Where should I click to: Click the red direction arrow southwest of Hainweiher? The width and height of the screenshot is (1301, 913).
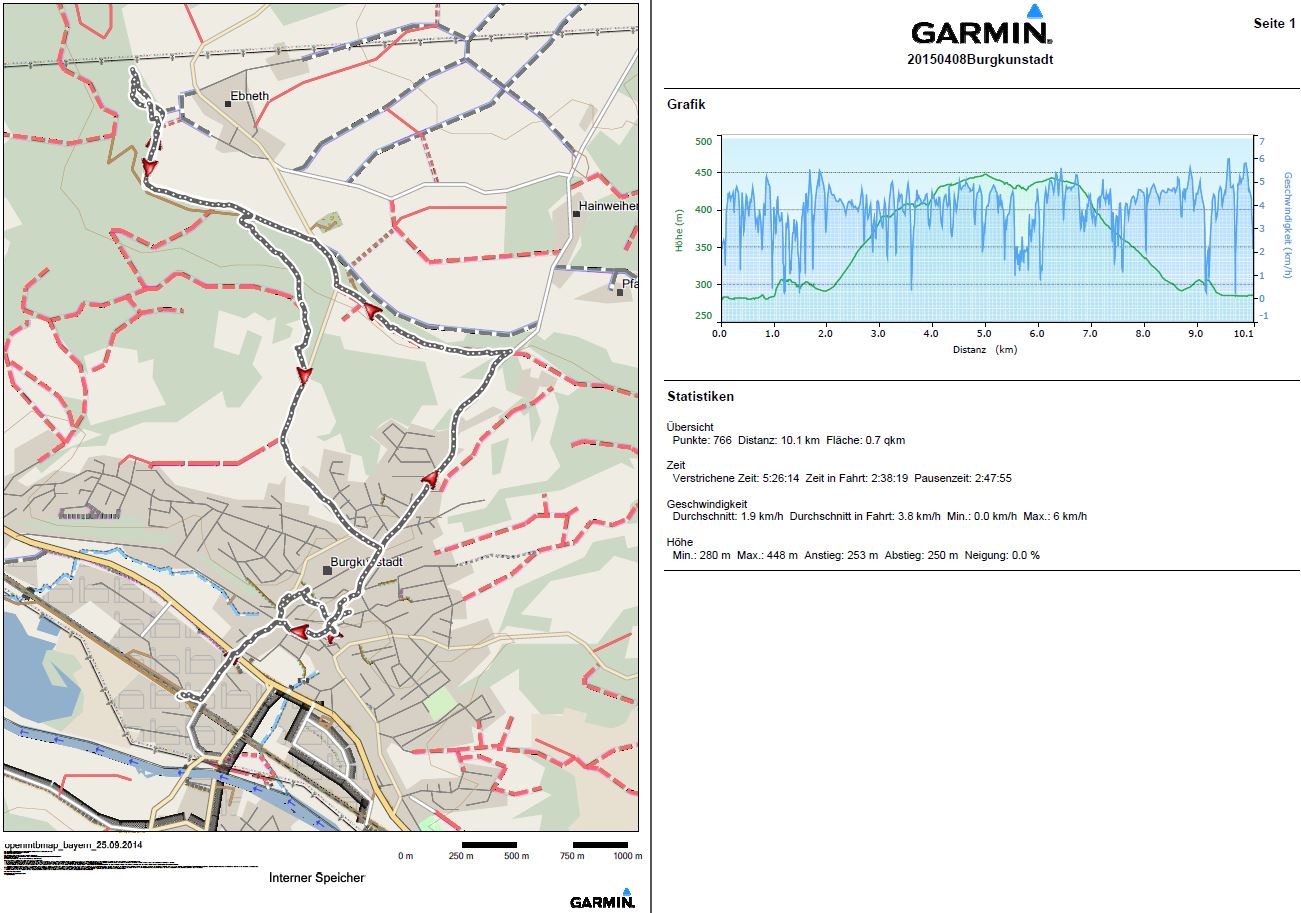click(x=372, y=311)
